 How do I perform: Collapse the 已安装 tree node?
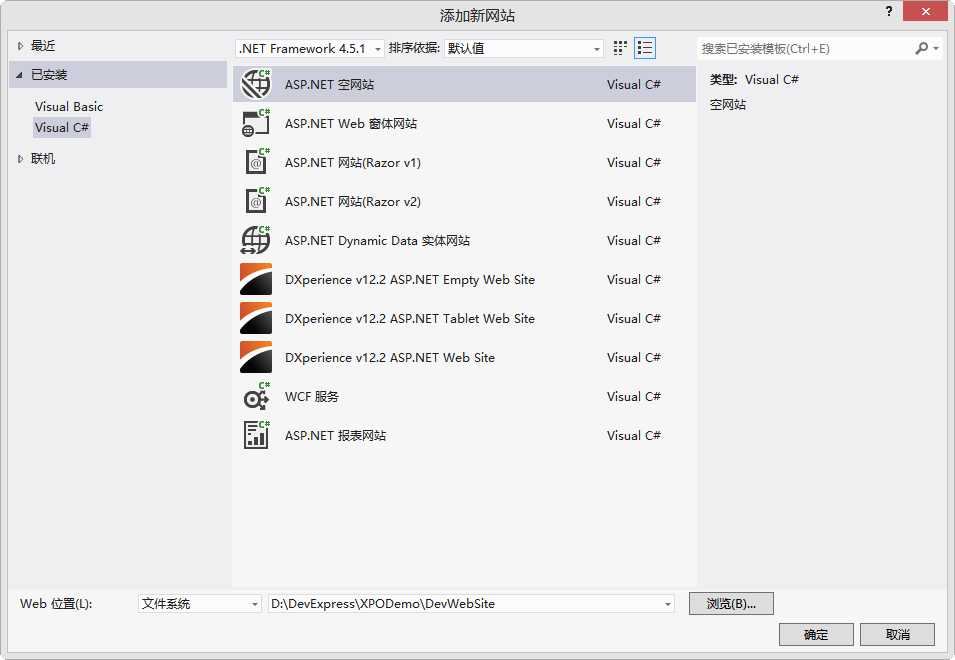point(19,75)
